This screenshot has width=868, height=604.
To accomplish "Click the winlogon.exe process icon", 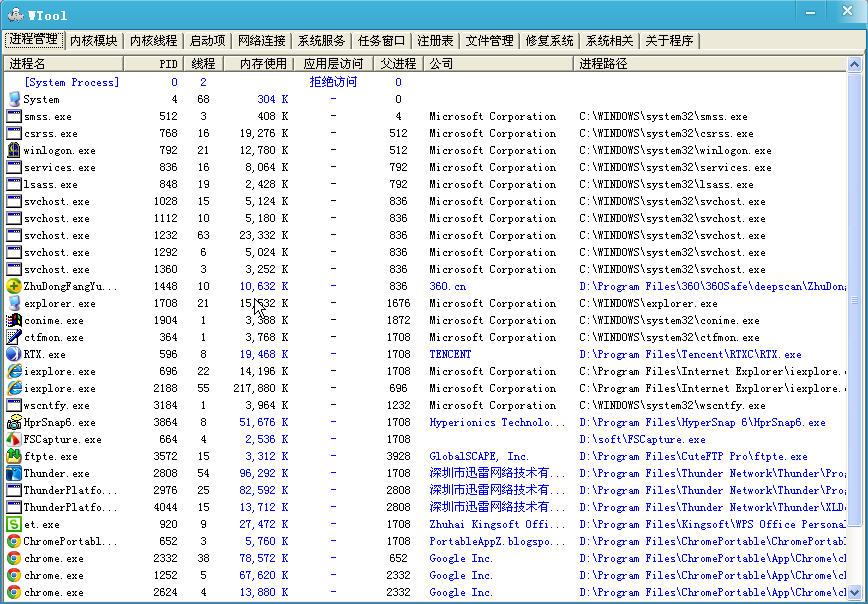I will tap(14, 151).
